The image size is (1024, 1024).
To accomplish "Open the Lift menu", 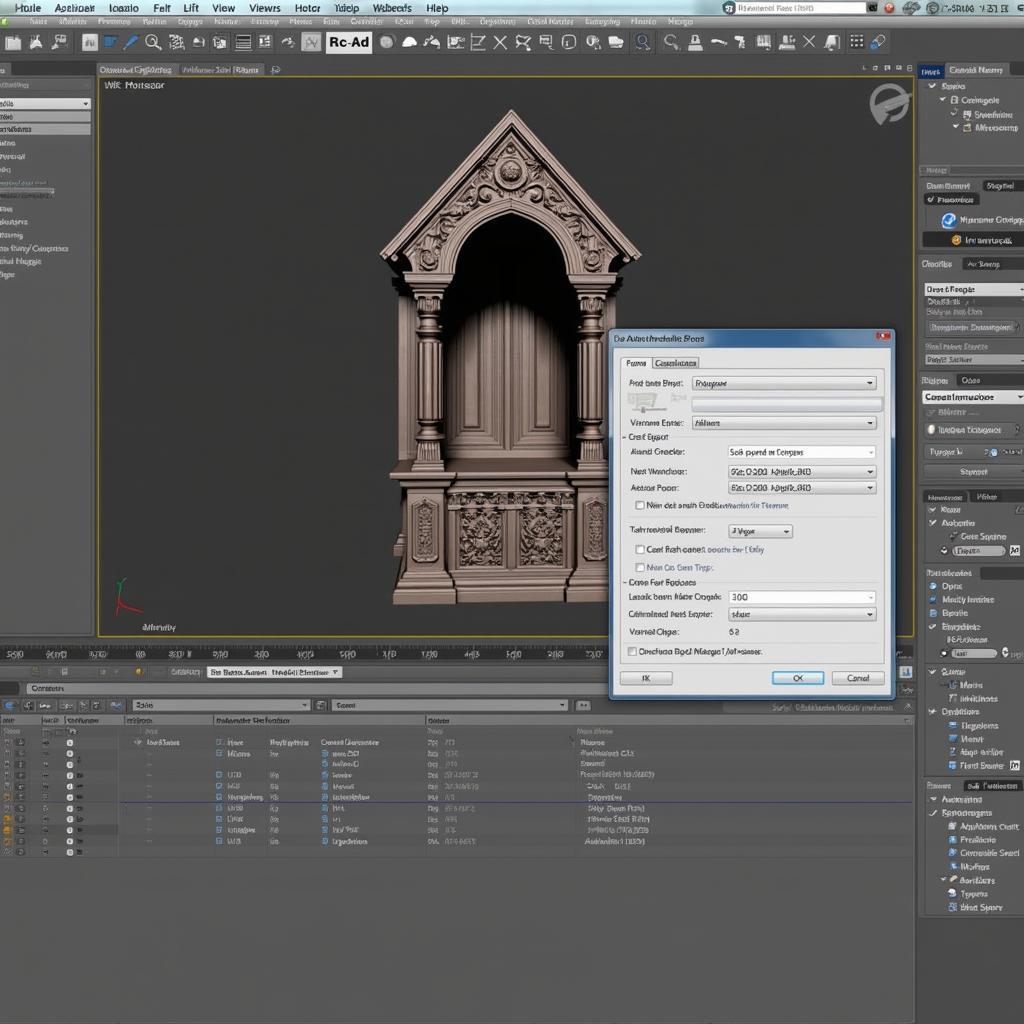I will (x=191, y=8).
